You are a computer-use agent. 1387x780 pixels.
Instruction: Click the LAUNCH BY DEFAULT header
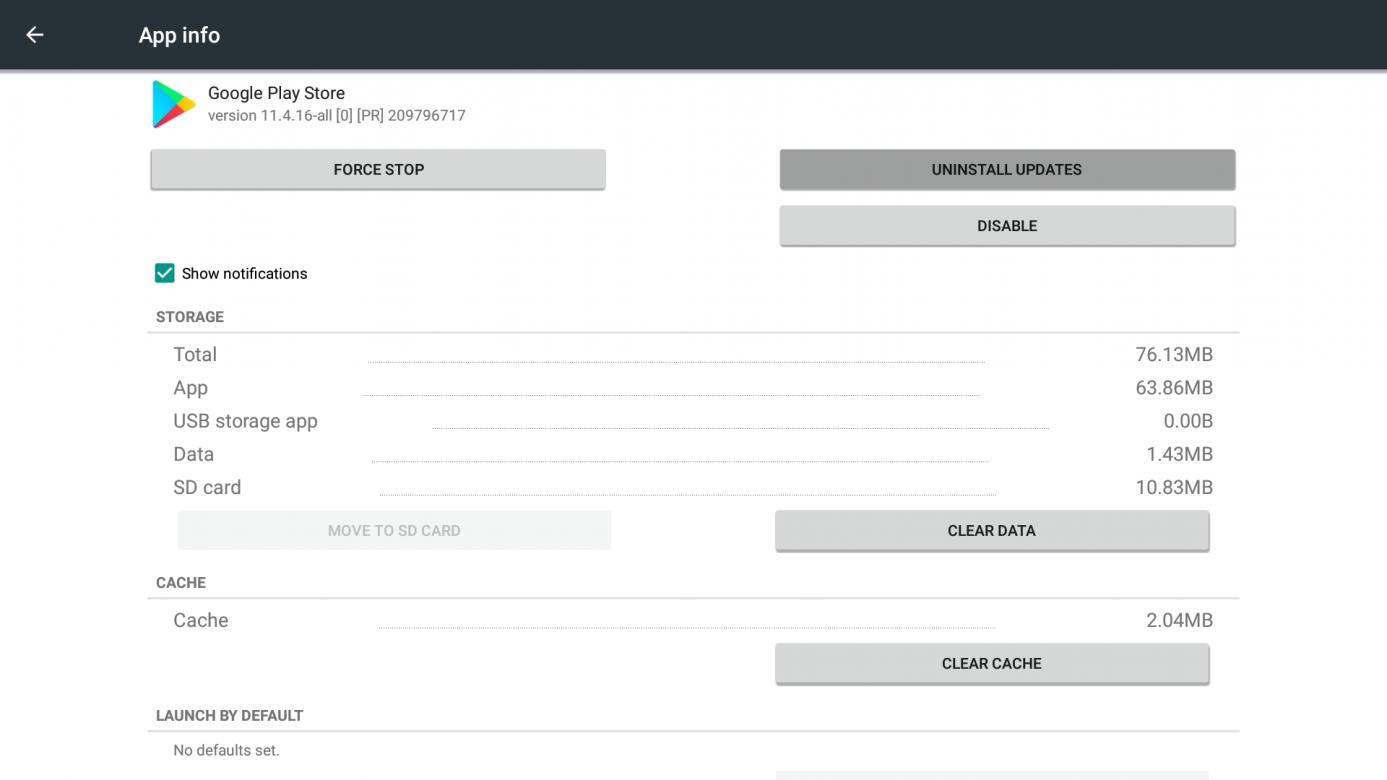pos(229,716)
